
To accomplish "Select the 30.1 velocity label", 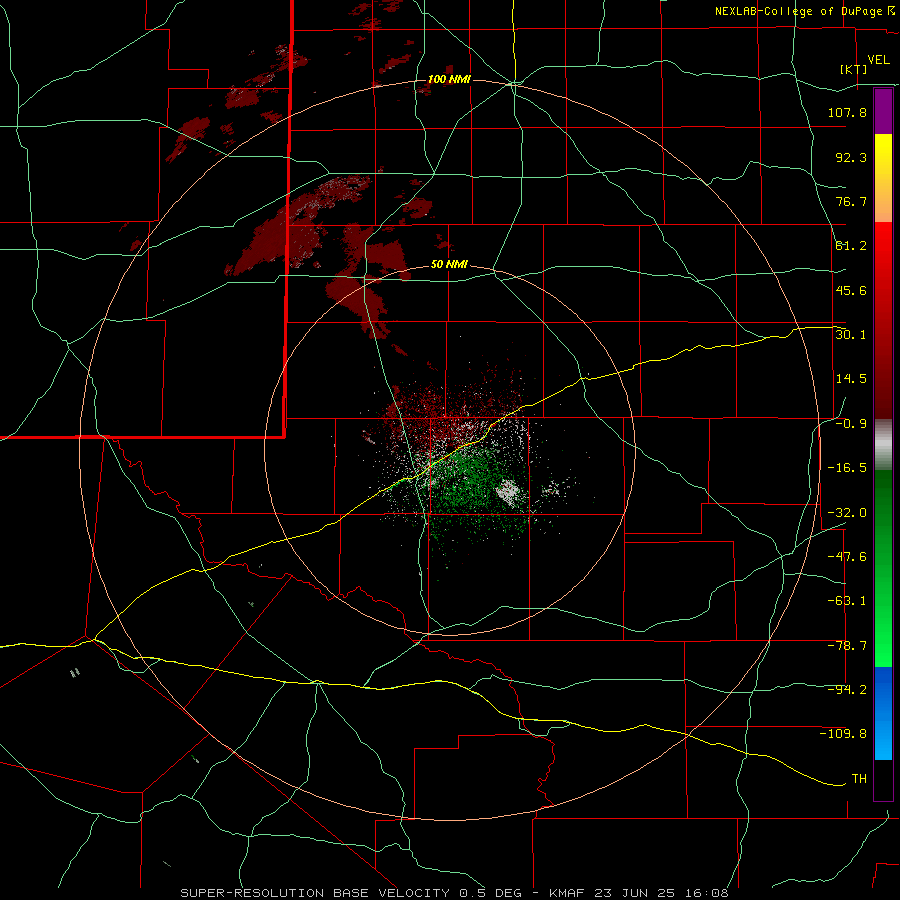I will 851,335.
